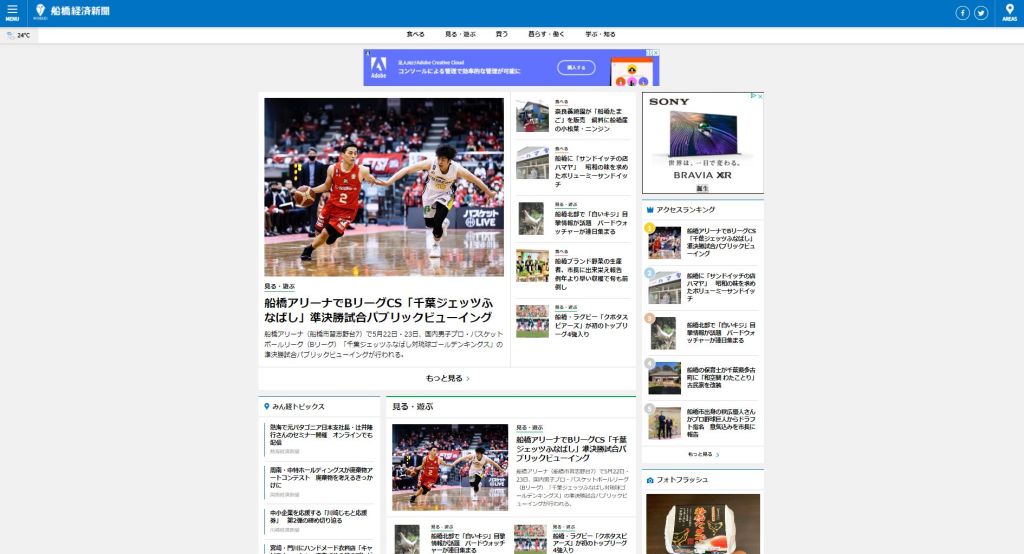The width and height of the screenshot is (1024, 554).
Task: Open the 学ぶ・知る navigation item
Action: click(600, 34)
